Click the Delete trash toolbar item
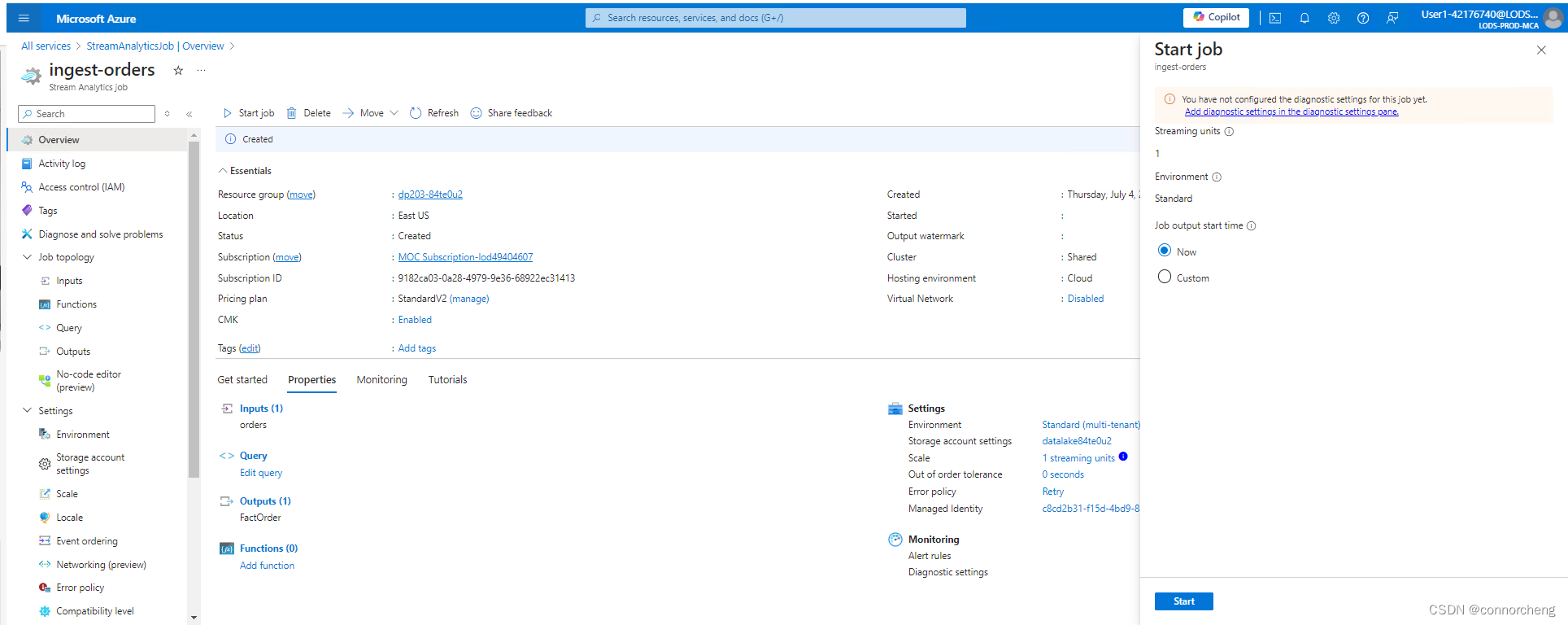 coord(309,113)
